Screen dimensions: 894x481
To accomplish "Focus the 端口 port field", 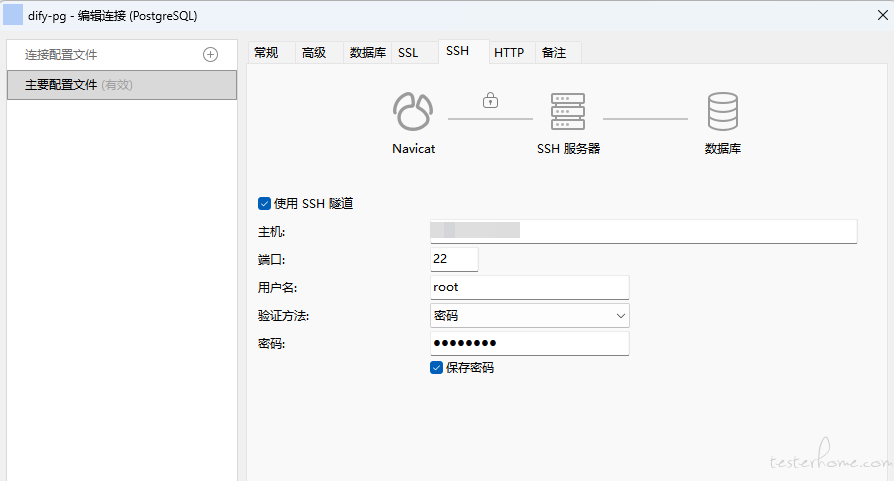I will [x=454, y=259].
